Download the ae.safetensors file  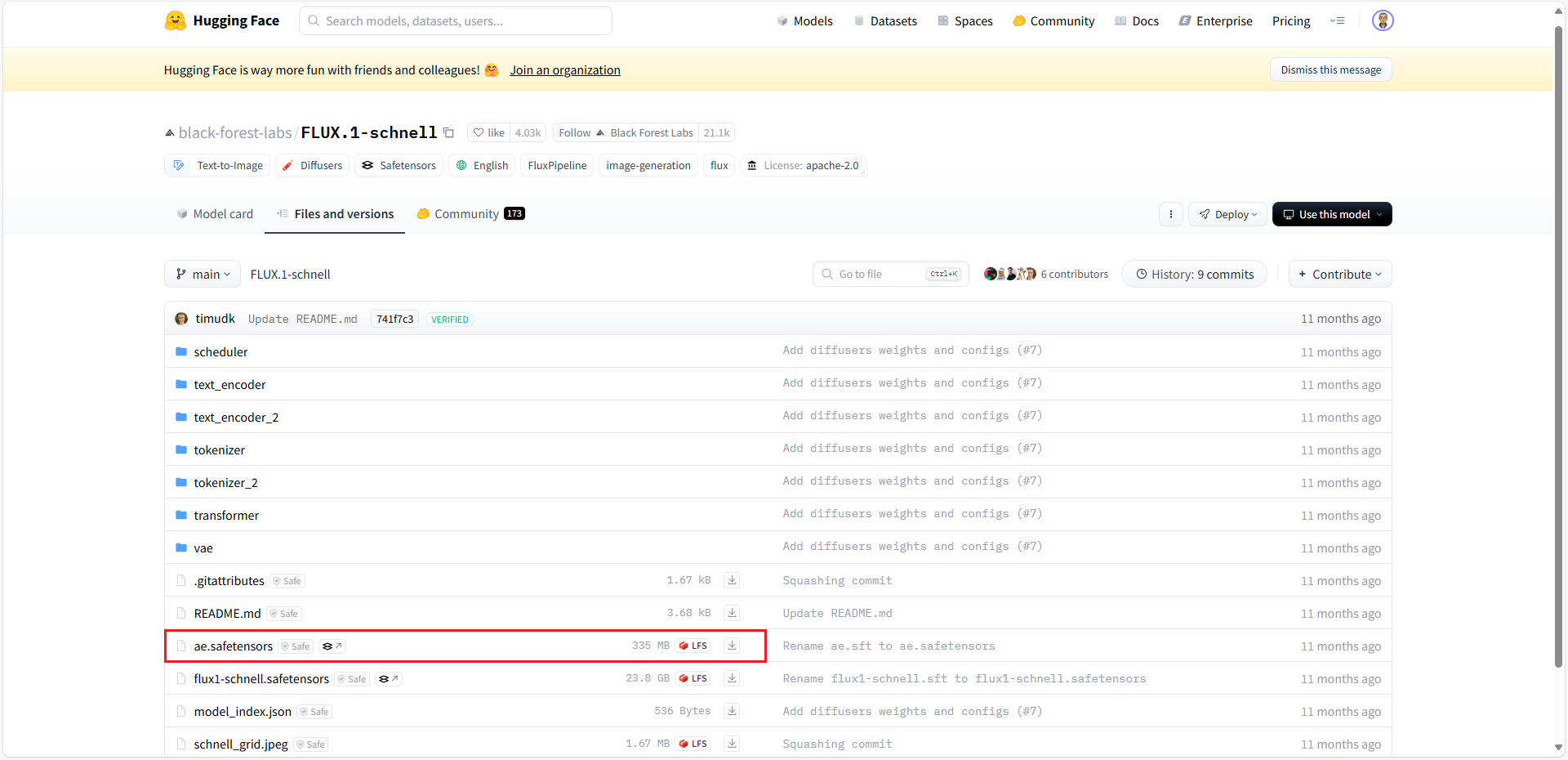[x=732, y=646]
